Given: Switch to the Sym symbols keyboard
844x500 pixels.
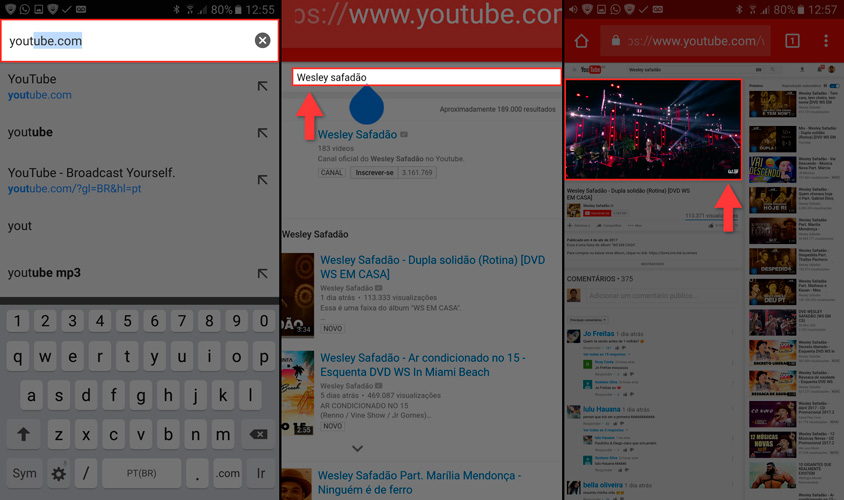Looking at the screenshot, I should click(24, 473).
